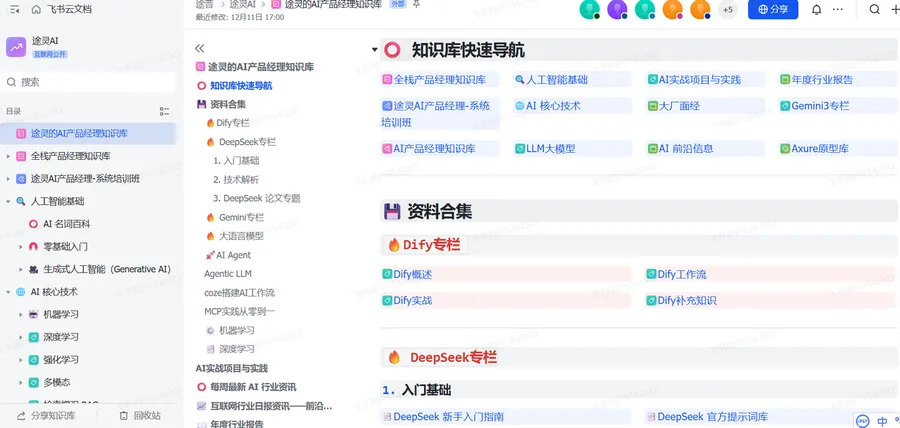The image size is (900, 428).
Task: Jump to Dify专栏 in the outline
Action: (x=232, y=123)
